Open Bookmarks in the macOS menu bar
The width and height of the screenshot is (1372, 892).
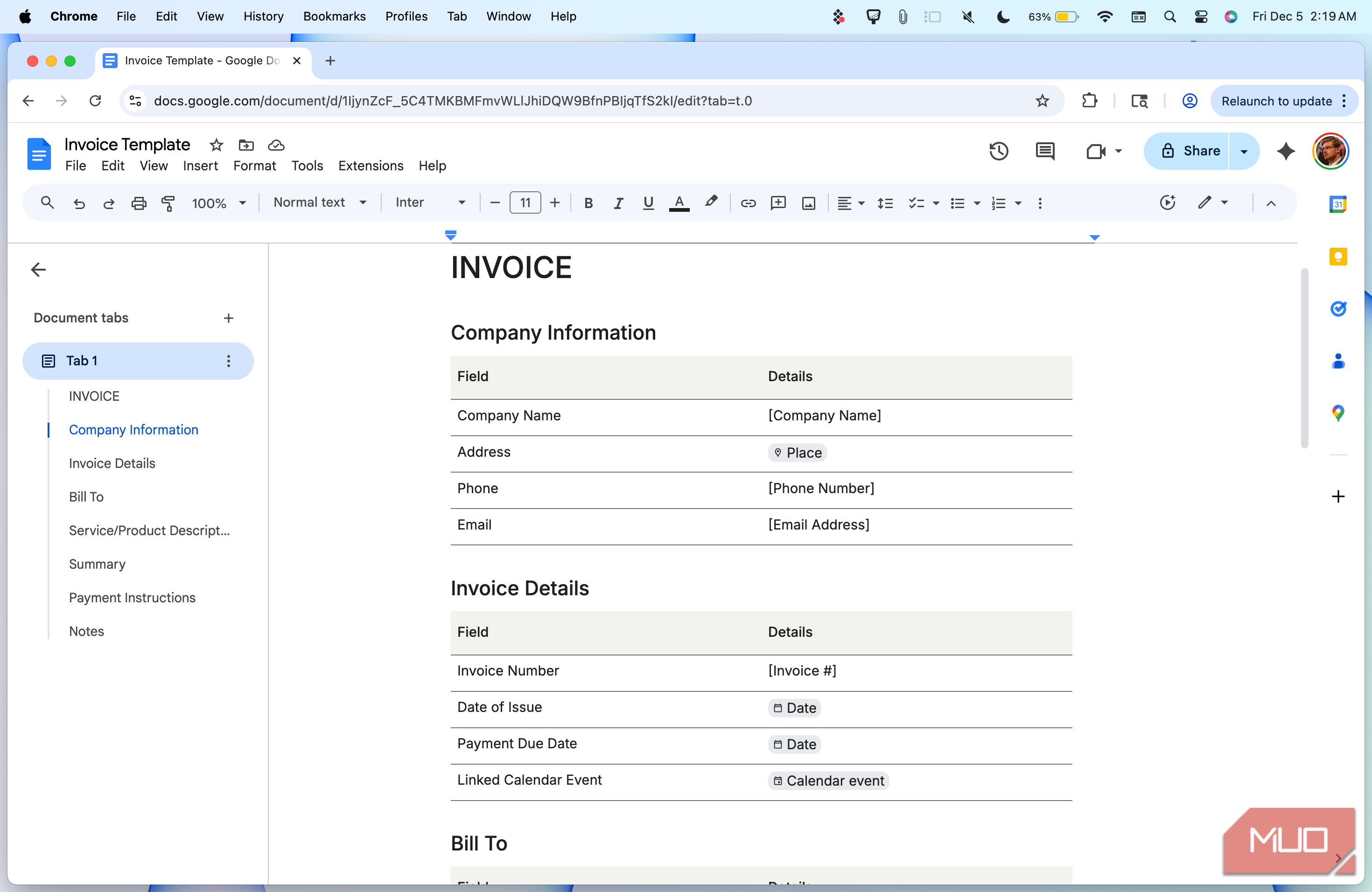click(x=334, y=16)
